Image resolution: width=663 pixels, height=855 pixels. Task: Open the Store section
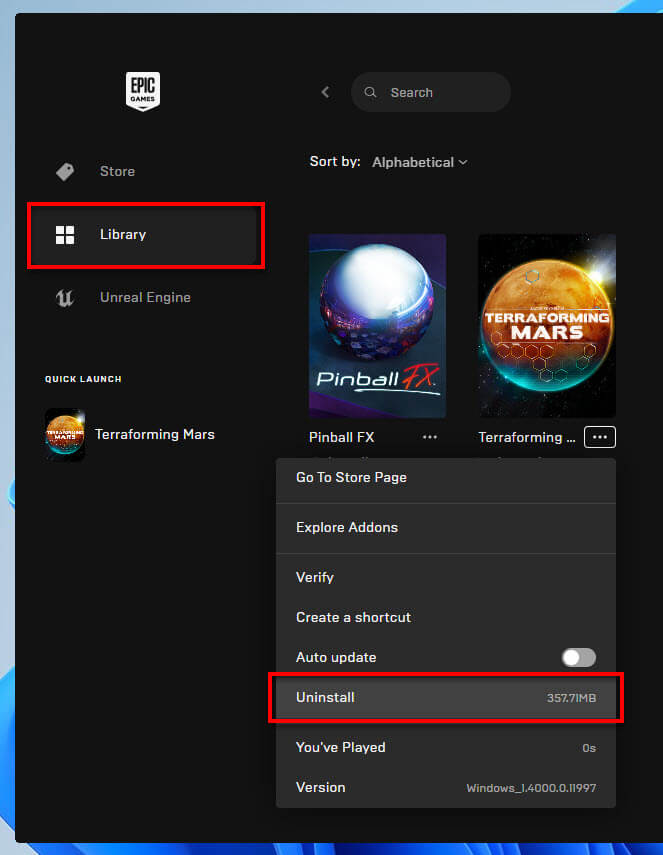pyautogui.click(x=143, y=172)
